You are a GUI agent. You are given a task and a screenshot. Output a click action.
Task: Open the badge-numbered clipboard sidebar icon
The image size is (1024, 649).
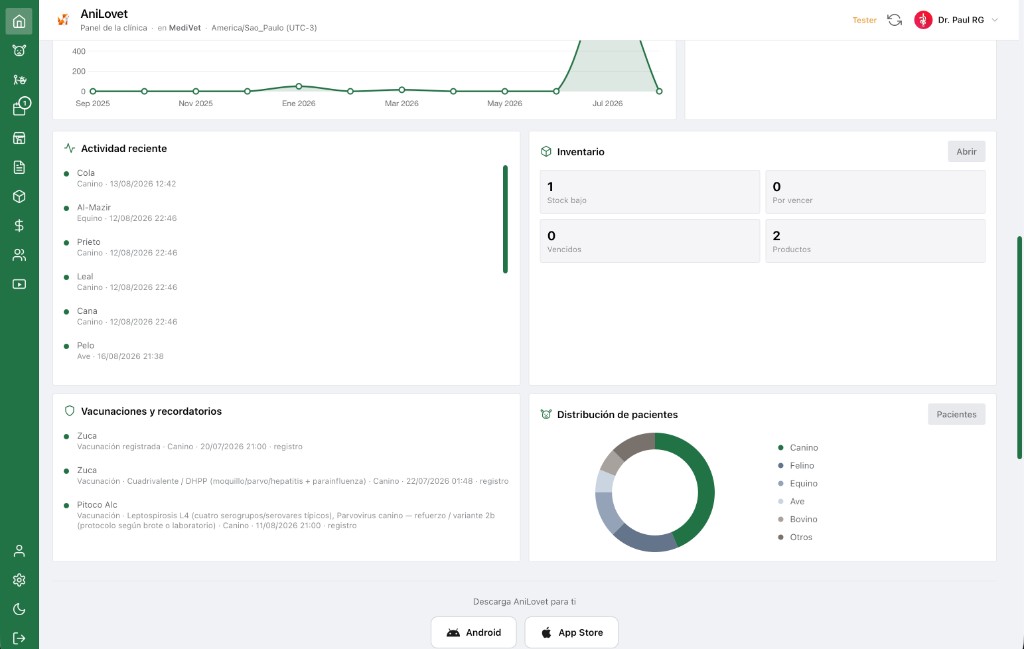click(20, 107)
